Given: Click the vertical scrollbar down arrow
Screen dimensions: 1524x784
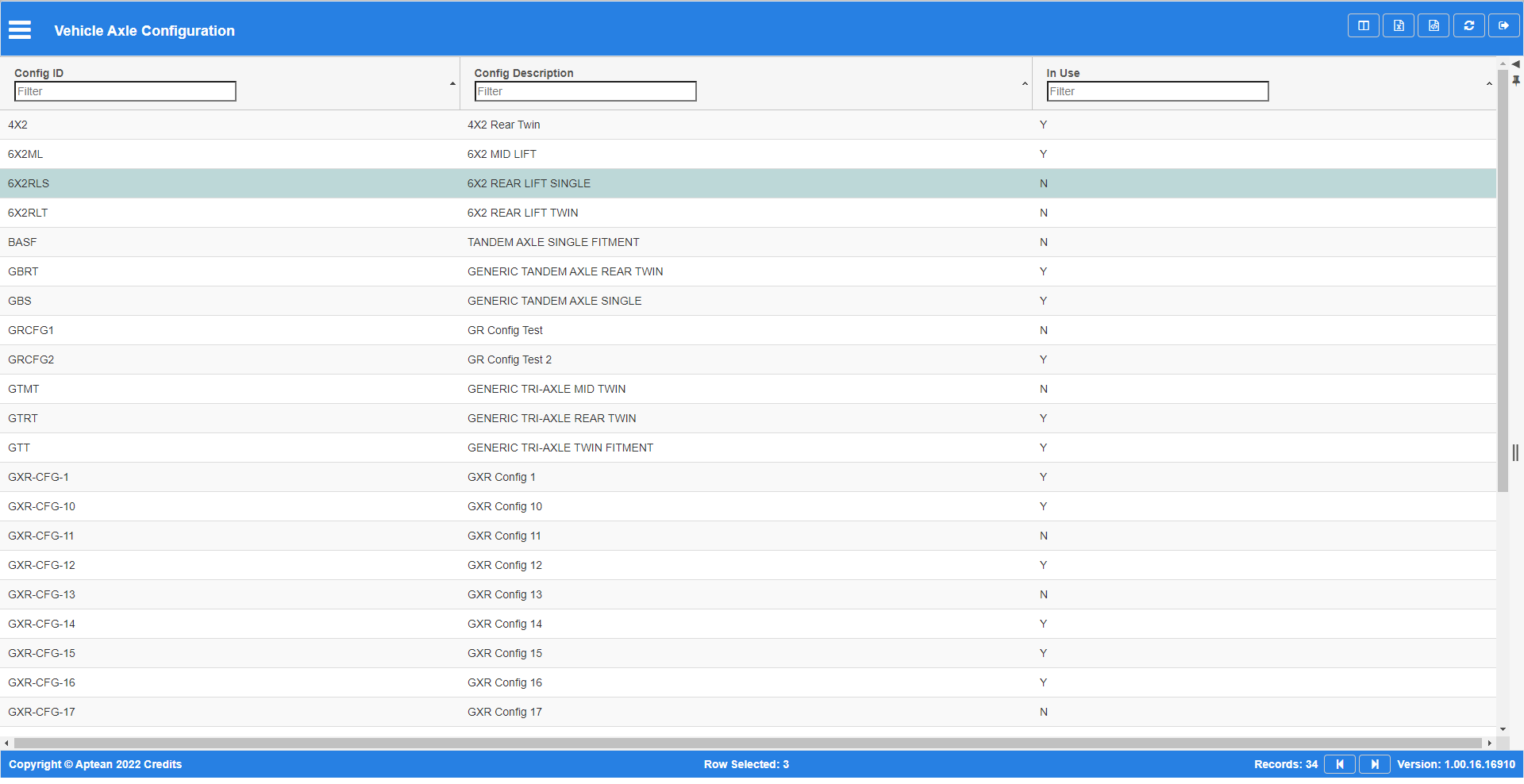Looking at the screenshot, I should point(1503,729).
